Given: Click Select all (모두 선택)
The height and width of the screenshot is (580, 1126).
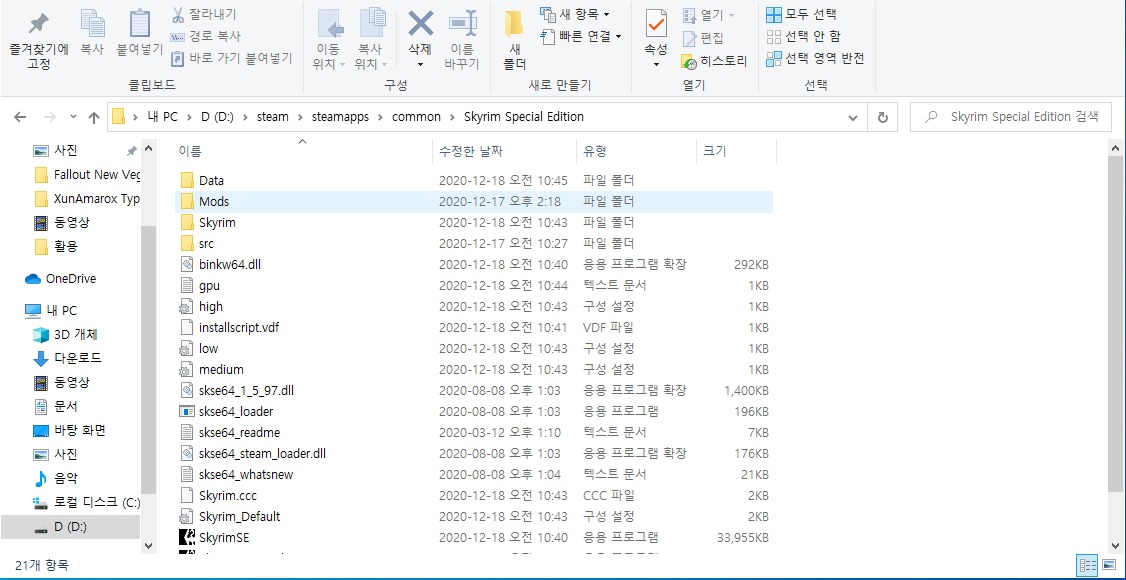Looking at the screenshot, I should 801,14.
